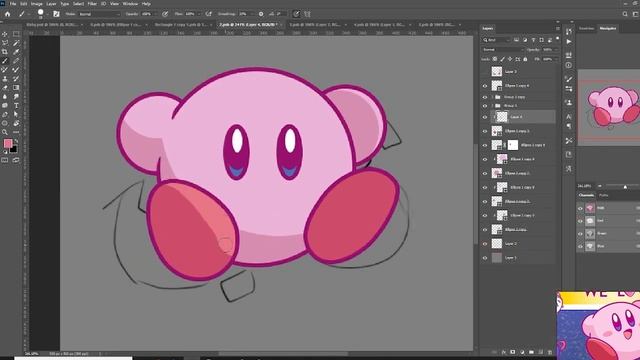Open the Filter menu
Screen dimensions: 640x360
(x=92, y=4)
